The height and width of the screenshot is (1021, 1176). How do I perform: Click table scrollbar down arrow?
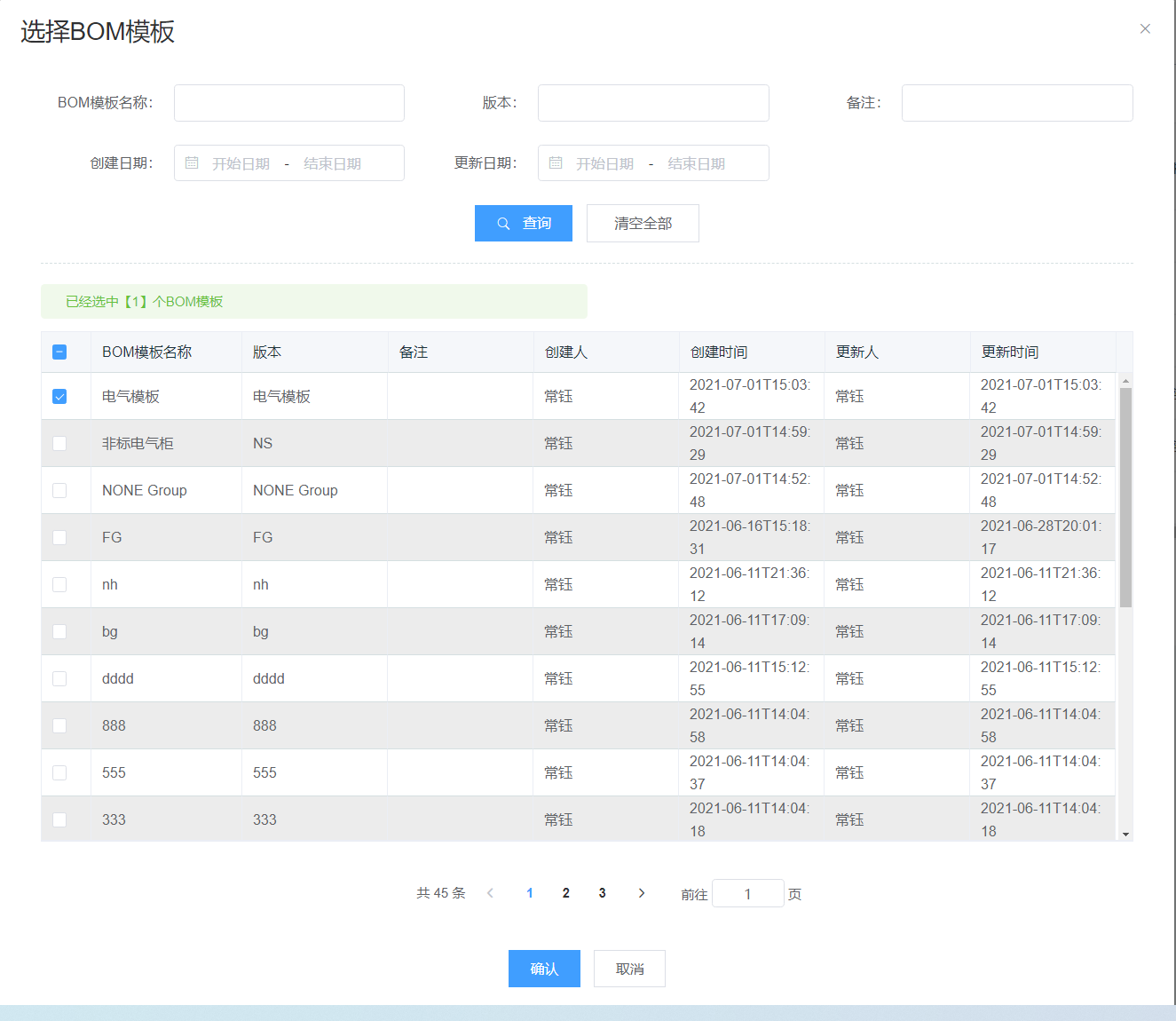(x=1125, y=834)
